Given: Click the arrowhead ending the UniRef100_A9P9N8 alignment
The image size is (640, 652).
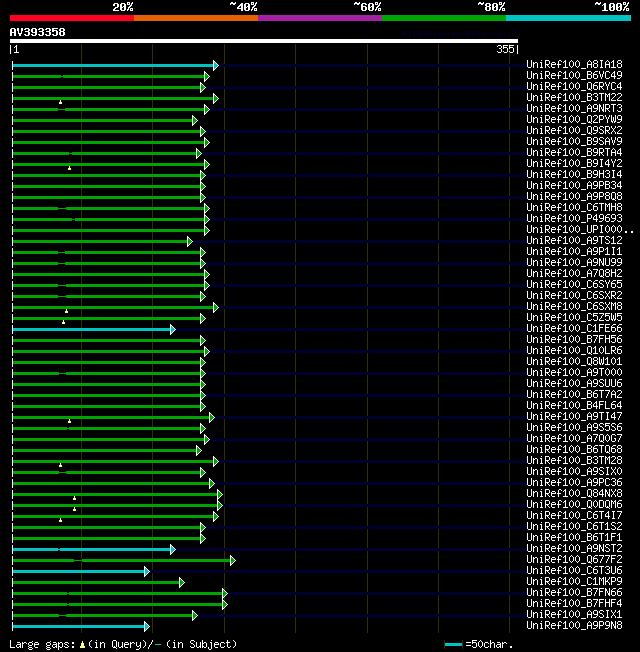Looking at the screenshot, I should point(146,627).
